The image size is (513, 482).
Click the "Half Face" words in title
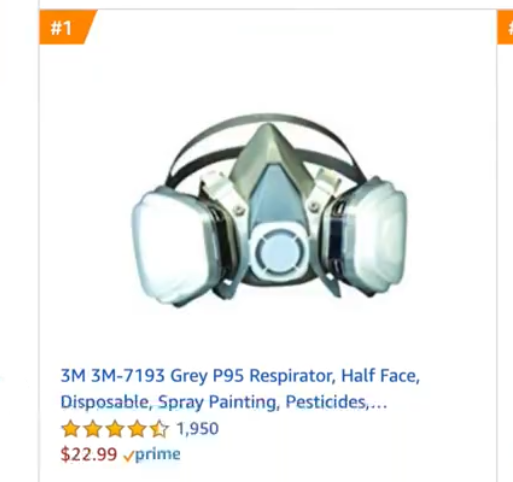coord(380,375)
